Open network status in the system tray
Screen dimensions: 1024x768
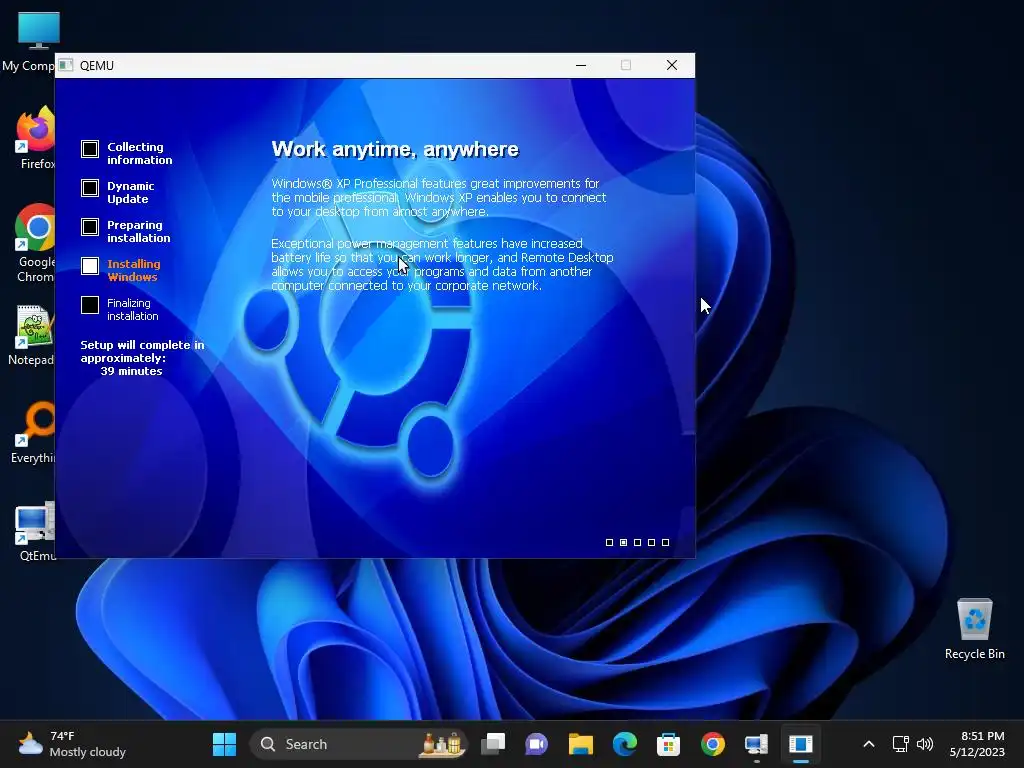pyautogui.click(x=901, y=744)
